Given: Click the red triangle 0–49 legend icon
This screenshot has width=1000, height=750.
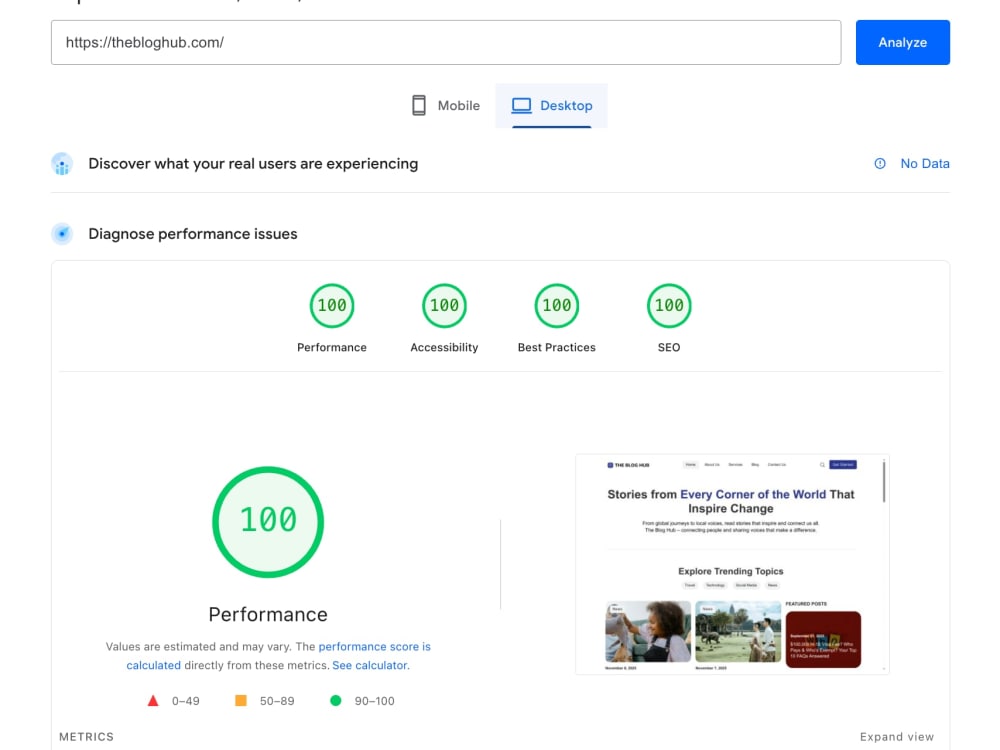Looking at the screenshot, I should point(153,701).
